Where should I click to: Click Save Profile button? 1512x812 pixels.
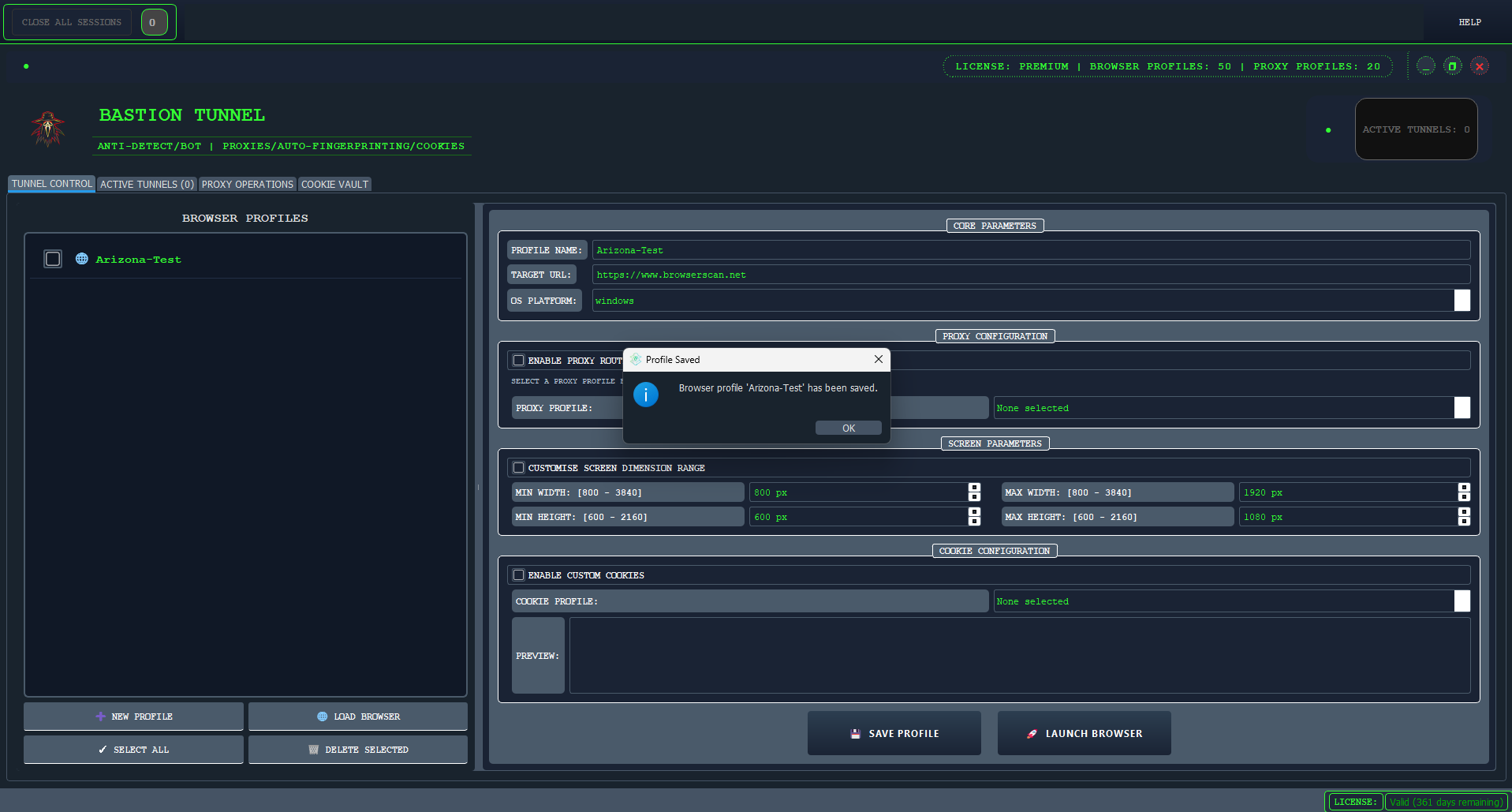click(894, 733)
